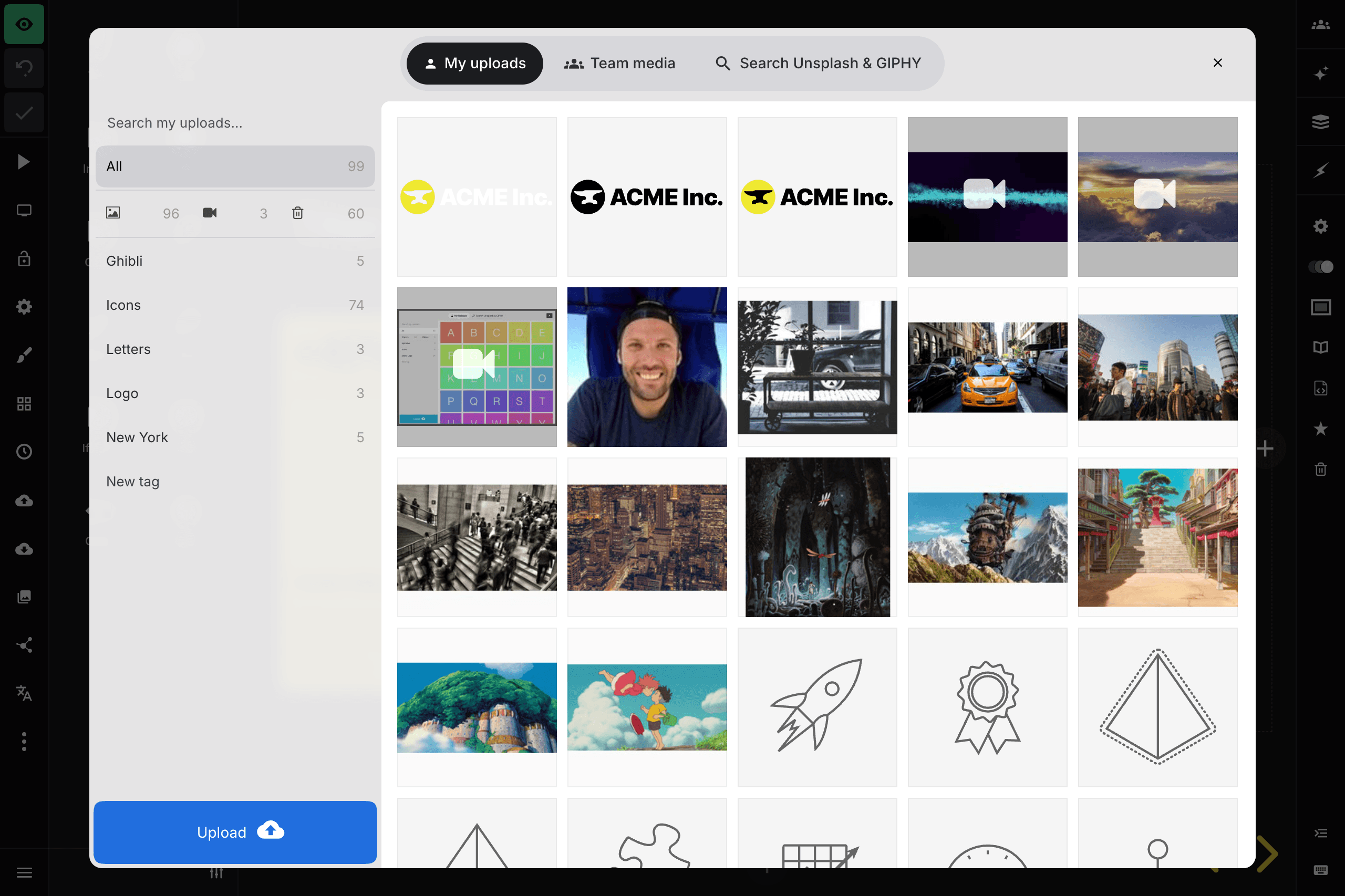Select the award ribbon icon thumbnail
This screenshot has width=1345, height=896.
987,707
